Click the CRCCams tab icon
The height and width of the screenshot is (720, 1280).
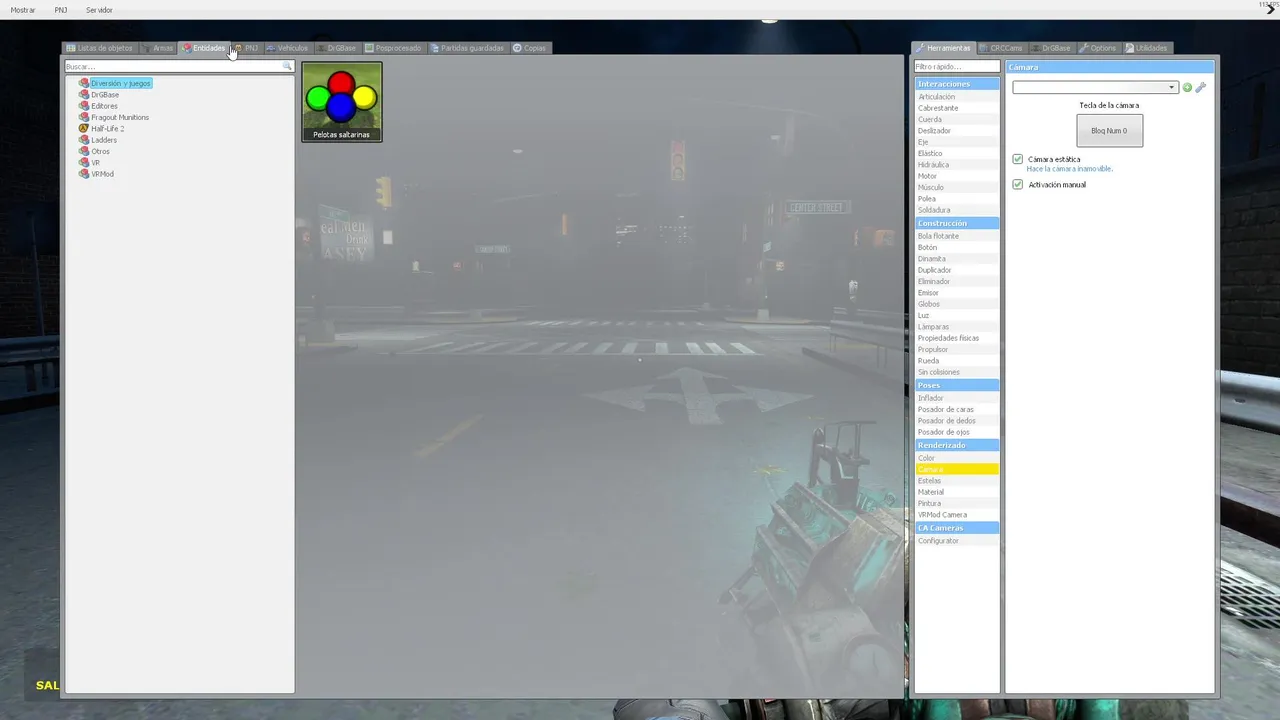(x=984, y=48)
